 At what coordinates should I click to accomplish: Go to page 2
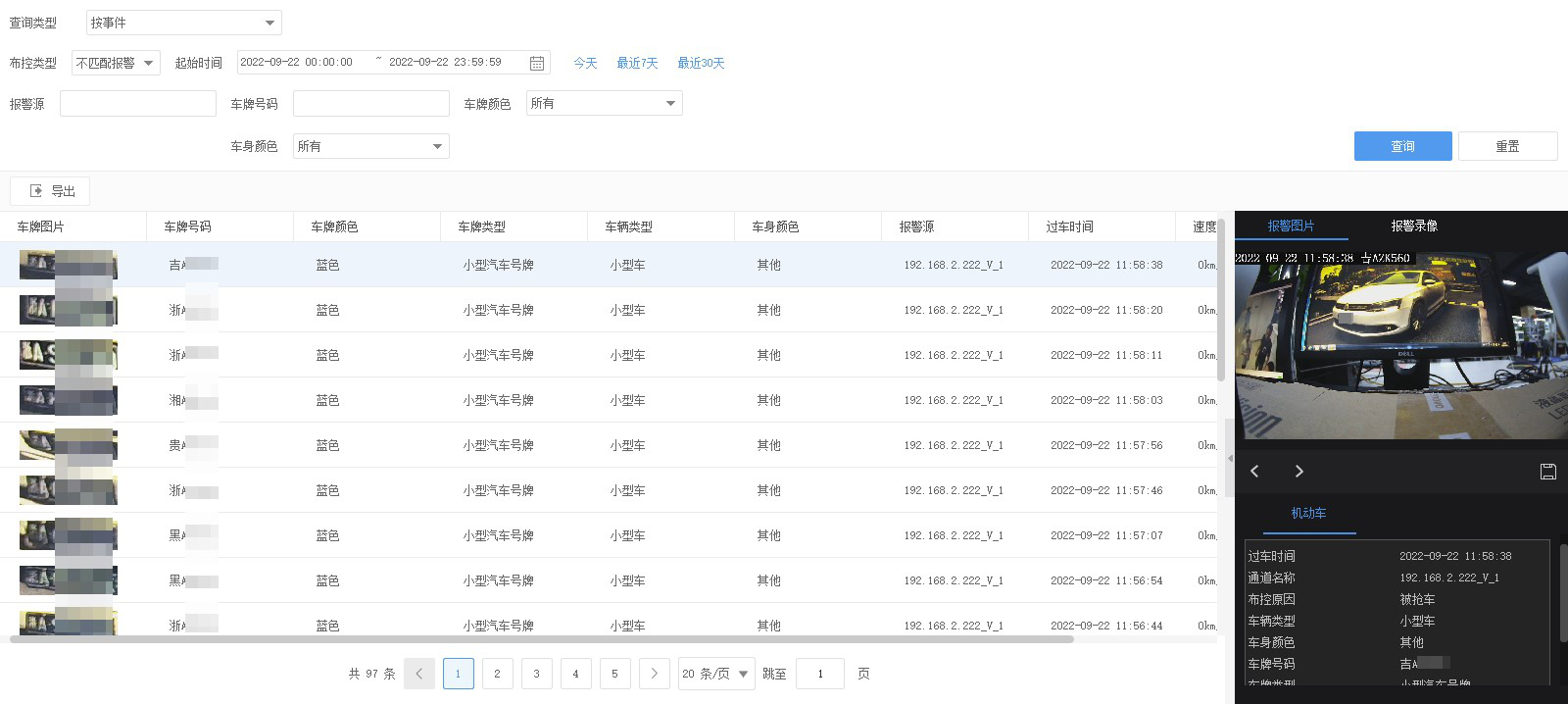[498, 674]
